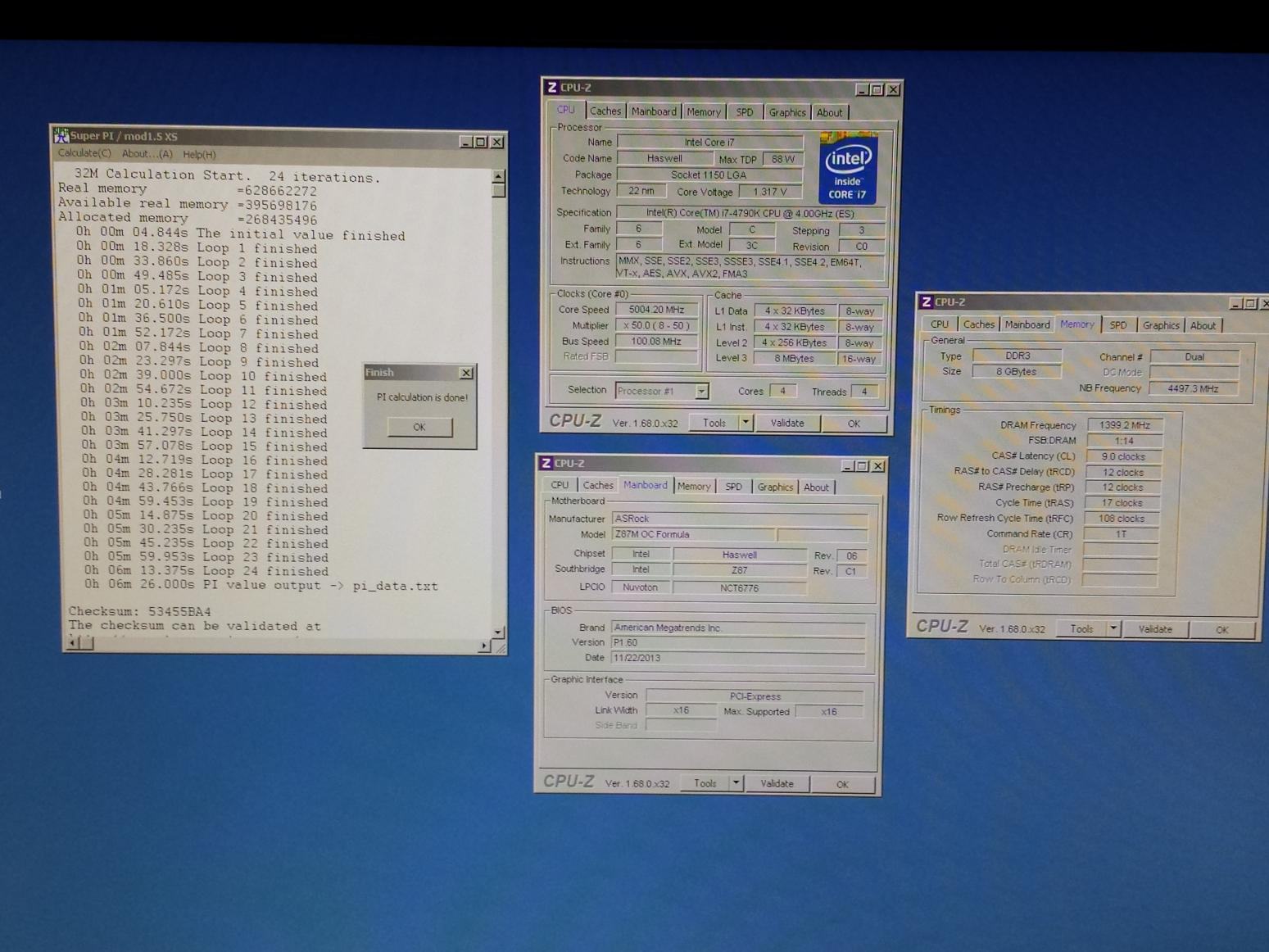Click the BIOS Date 11/22/2013 field
1269x952 pixels.
point(737,658)
